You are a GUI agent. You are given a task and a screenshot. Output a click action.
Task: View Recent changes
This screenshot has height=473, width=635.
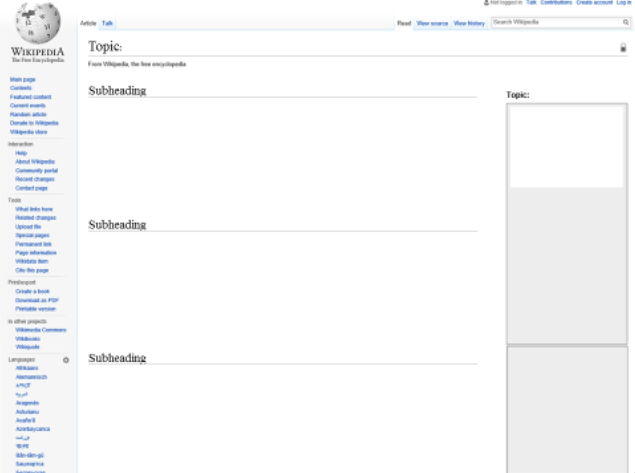[x=35, y=179]
